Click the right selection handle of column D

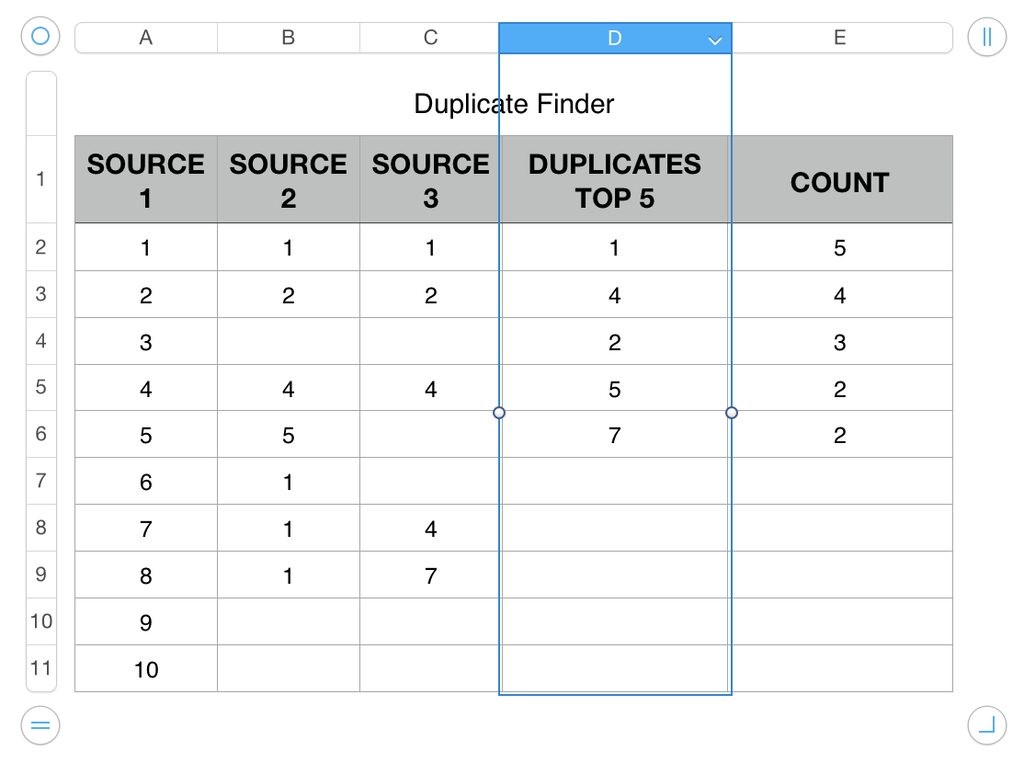point(731,413)
